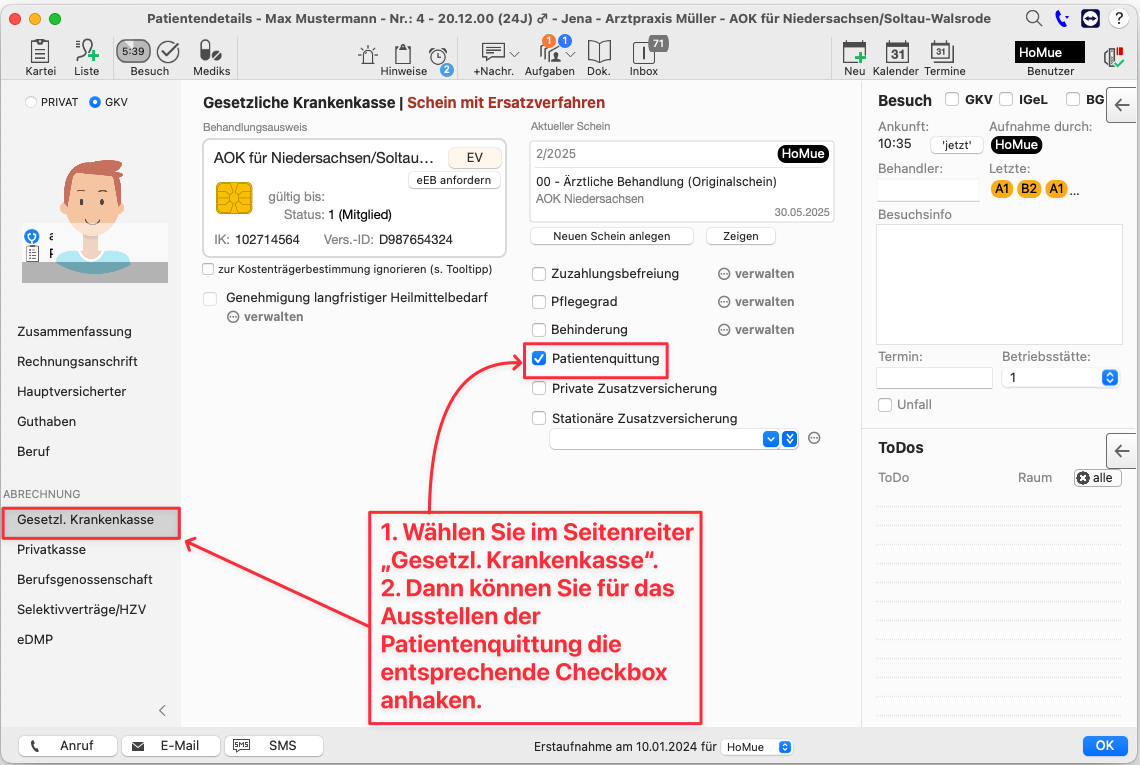This screenshot has height=765, width=1140.
Task: Click the card reader icon at top right
Action: point(1113,57)
